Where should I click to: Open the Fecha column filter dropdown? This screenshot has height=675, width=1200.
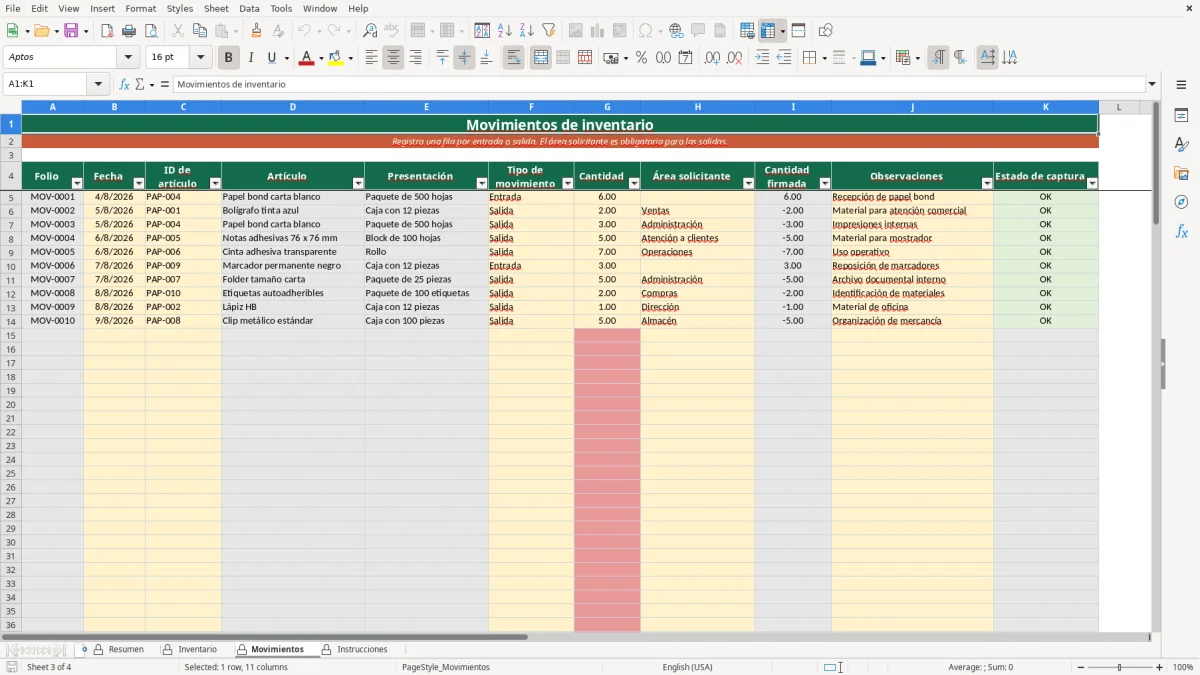pyautogui.click(x=139, y=183)
